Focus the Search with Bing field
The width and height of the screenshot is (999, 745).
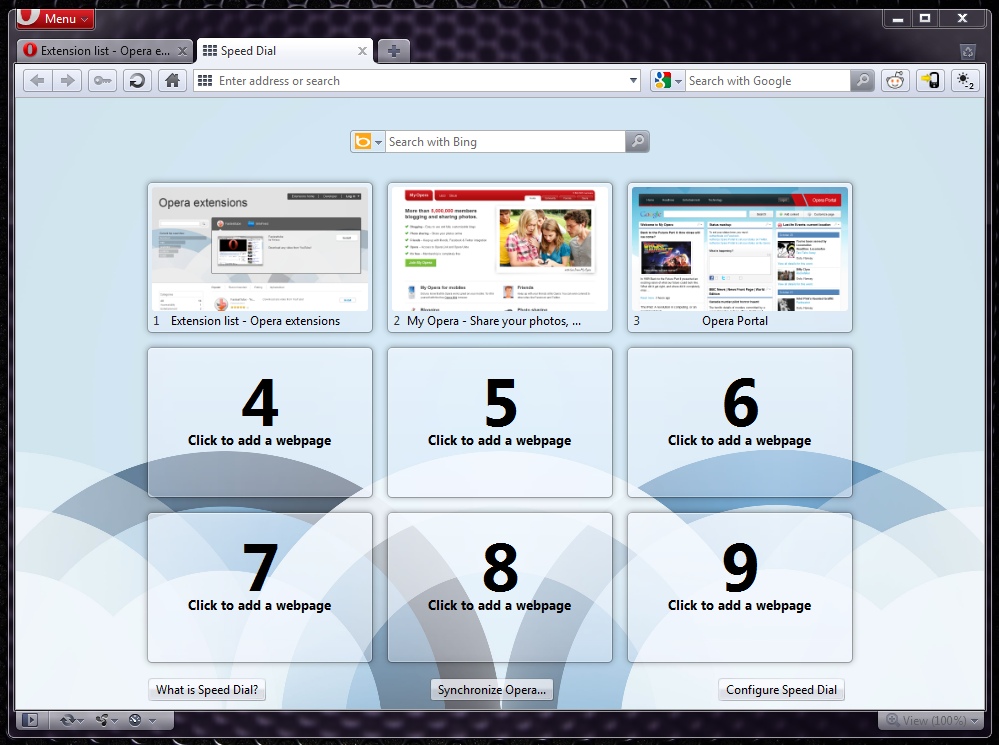(x=505, y=141)
